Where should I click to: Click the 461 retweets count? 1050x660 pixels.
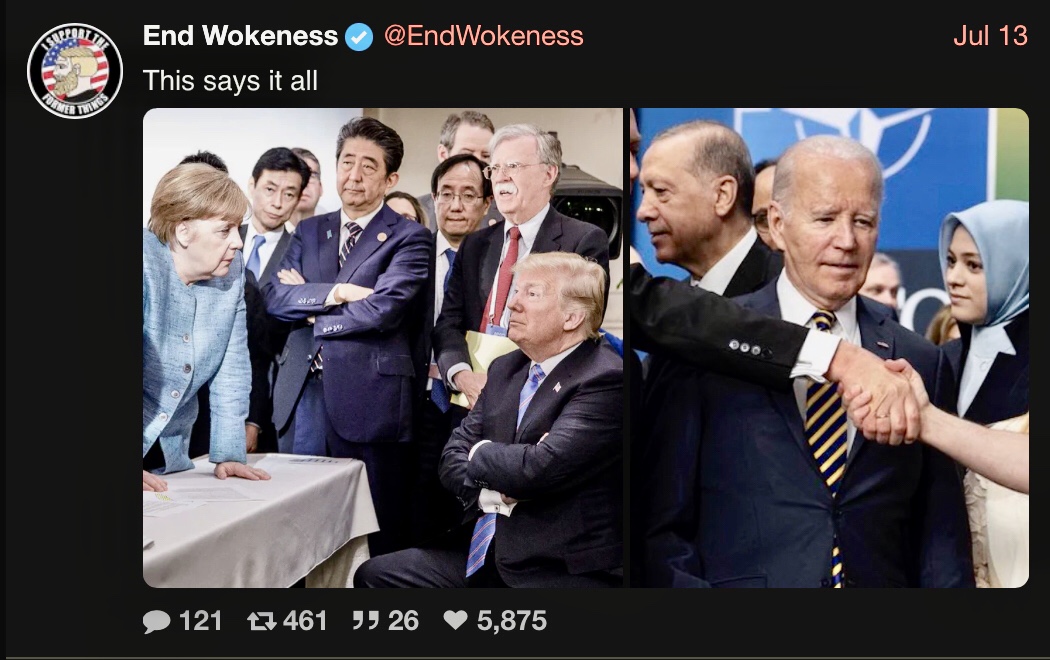(305, 621)
